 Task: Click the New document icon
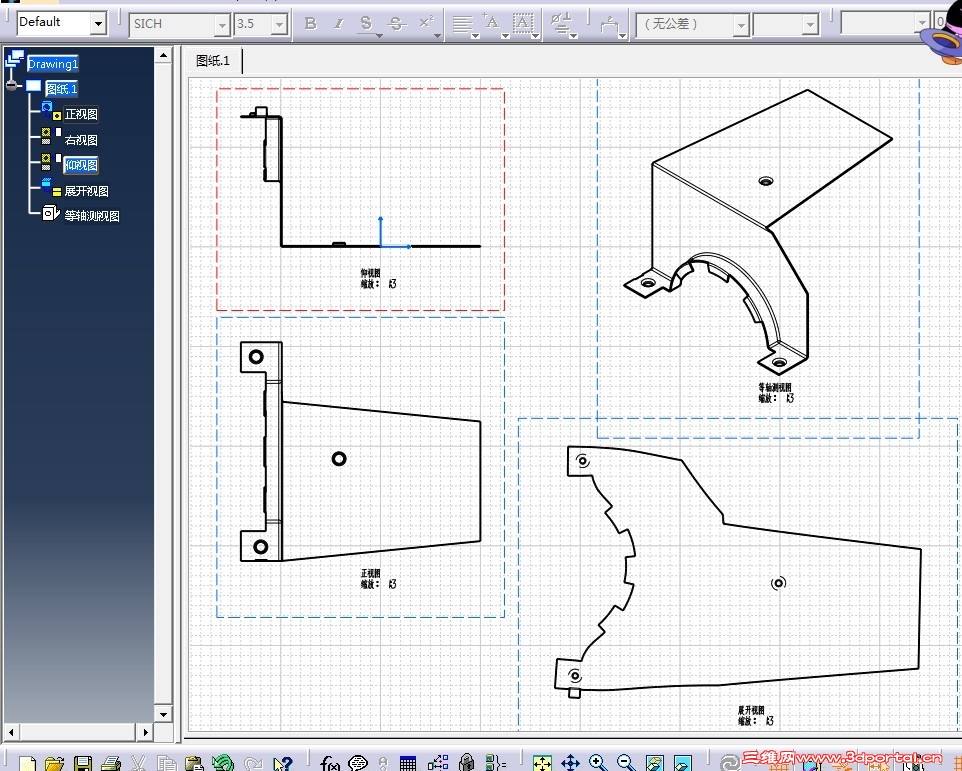[27, 764]
